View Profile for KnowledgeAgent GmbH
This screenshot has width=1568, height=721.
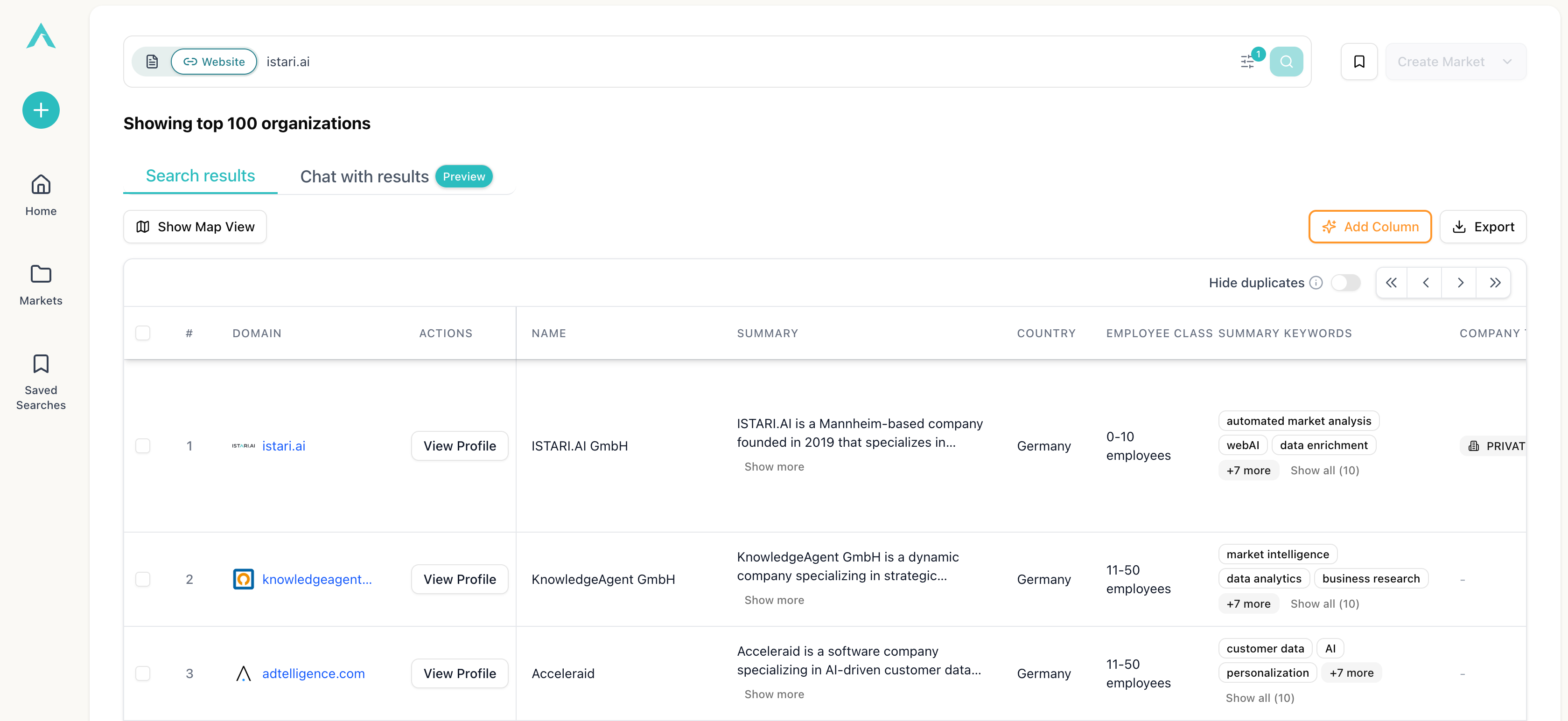click(x=460, y=579)
